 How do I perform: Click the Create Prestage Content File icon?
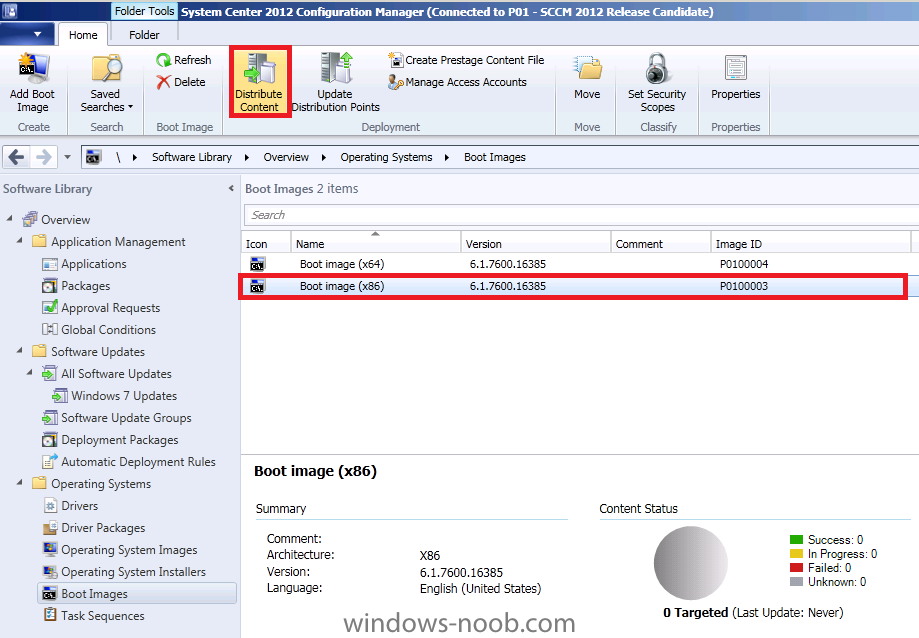click(396, 60)
